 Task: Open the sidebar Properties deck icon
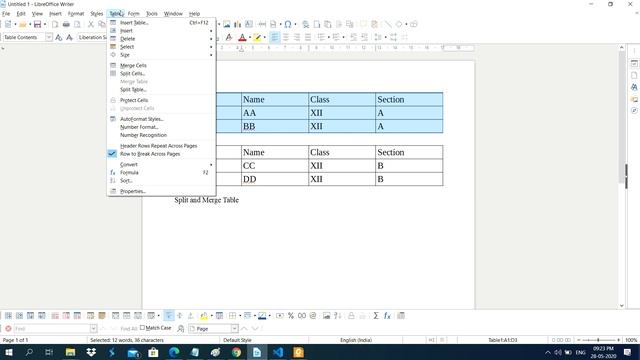click(634, 64)
